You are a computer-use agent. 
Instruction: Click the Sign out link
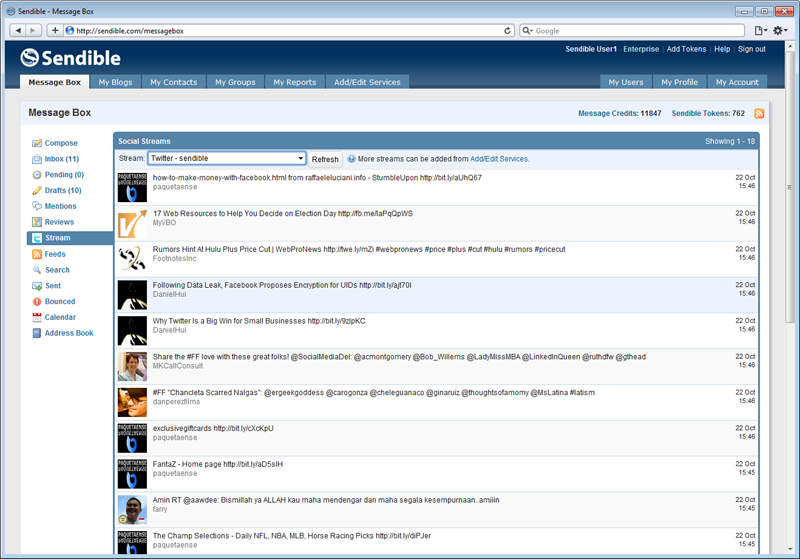coord(752,49)
